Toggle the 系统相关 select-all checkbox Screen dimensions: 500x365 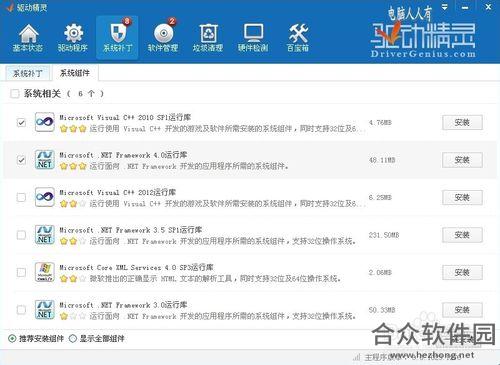pos(15,94)
